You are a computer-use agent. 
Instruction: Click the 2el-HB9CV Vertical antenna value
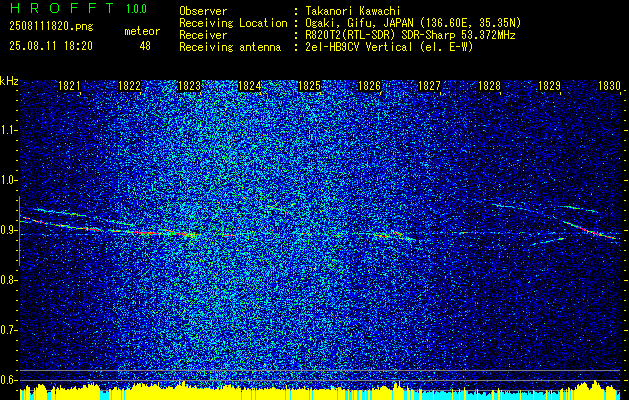389,47
